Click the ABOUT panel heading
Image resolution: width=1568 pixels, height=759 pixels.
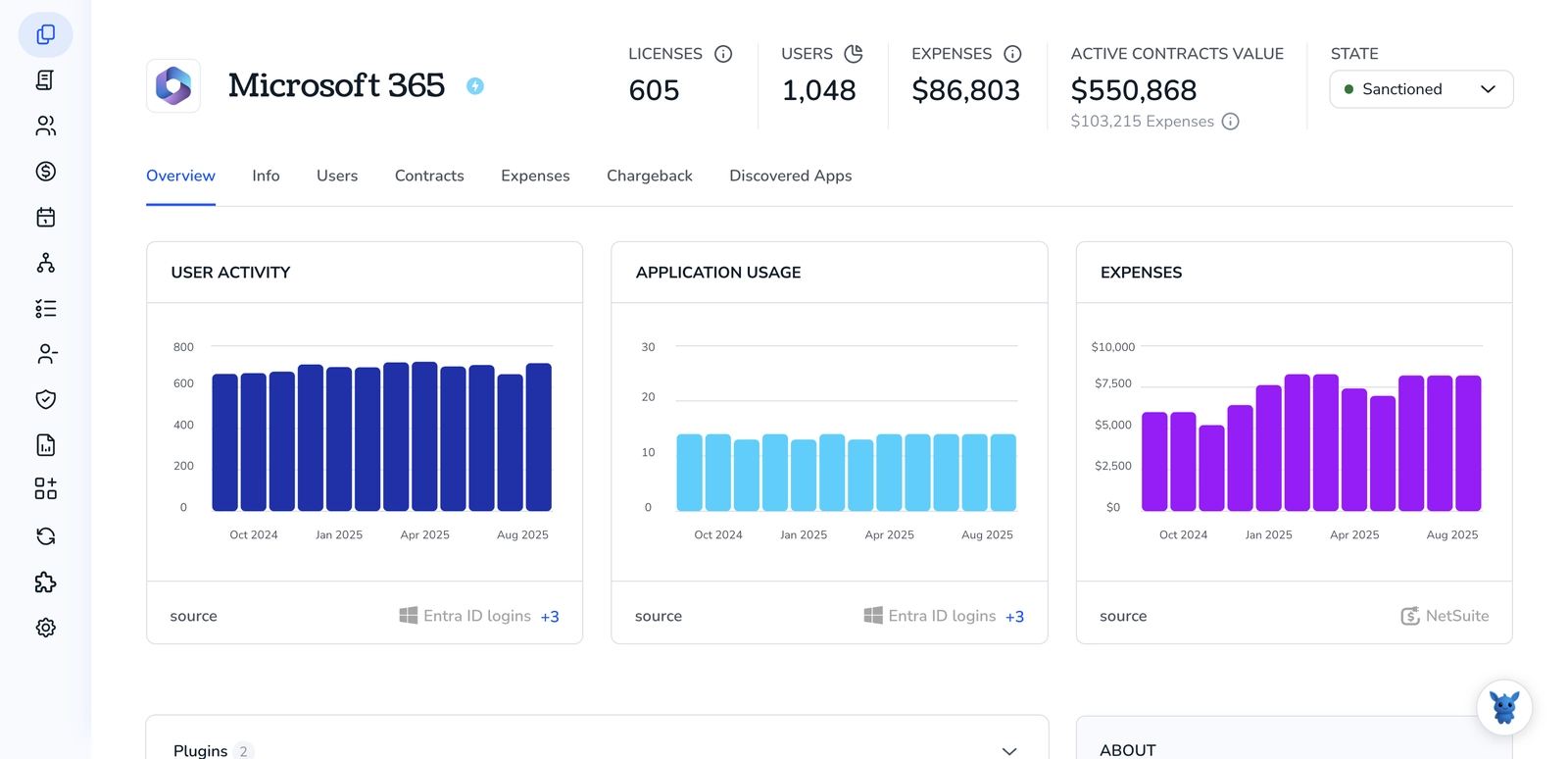pyautogui.click(x=1128, y=750)
